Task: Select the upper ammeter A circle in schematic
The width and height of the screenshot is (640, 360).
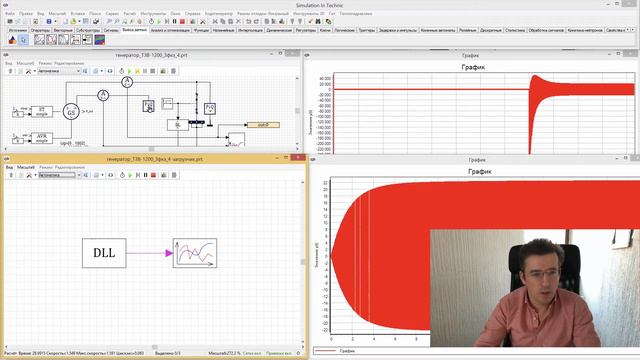Action: point(127,82)
